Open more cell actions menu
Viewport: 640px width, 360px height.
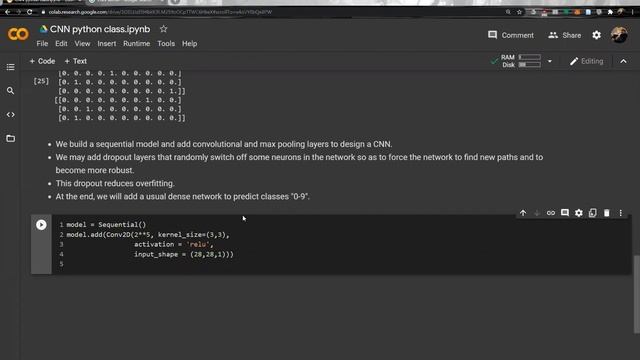click(x=620, y=213)
